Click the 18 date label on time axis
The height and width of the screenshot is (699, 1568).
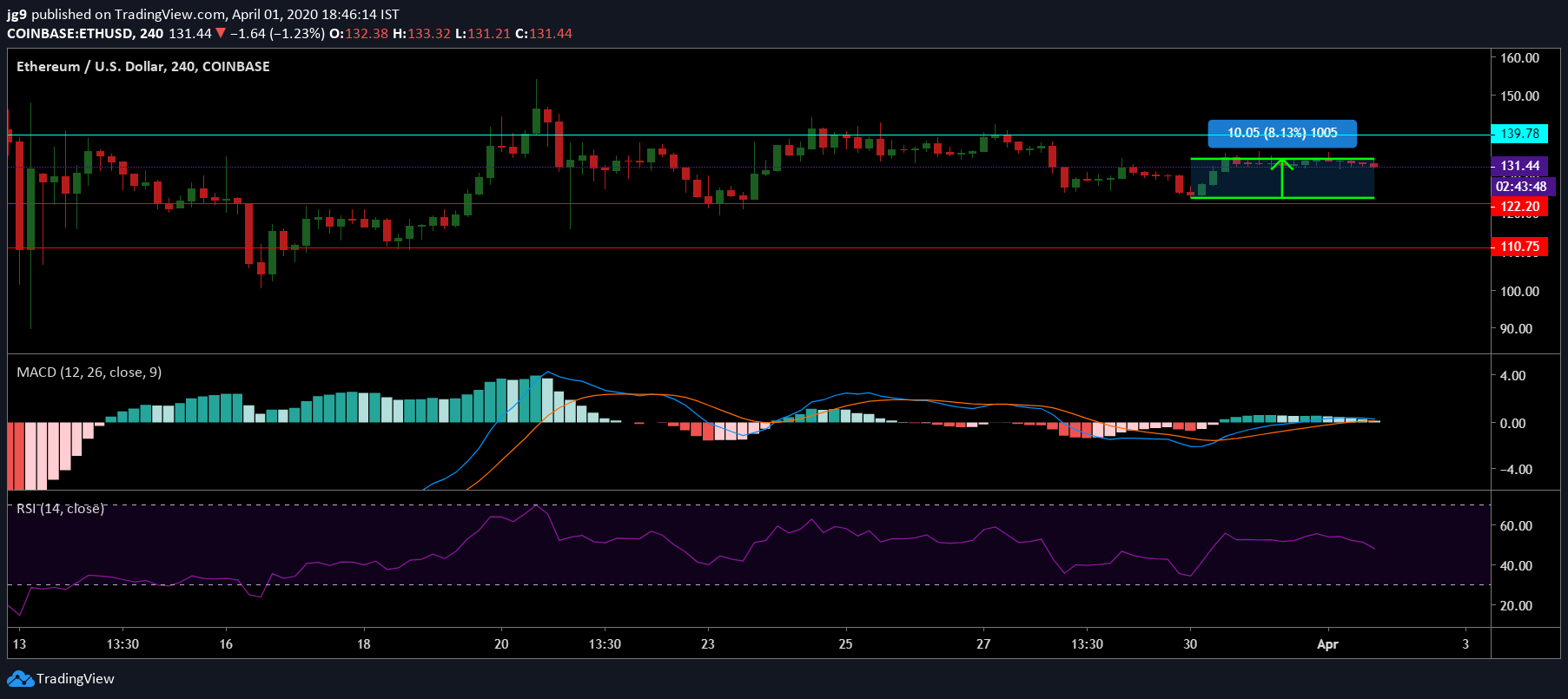[363, 644]
